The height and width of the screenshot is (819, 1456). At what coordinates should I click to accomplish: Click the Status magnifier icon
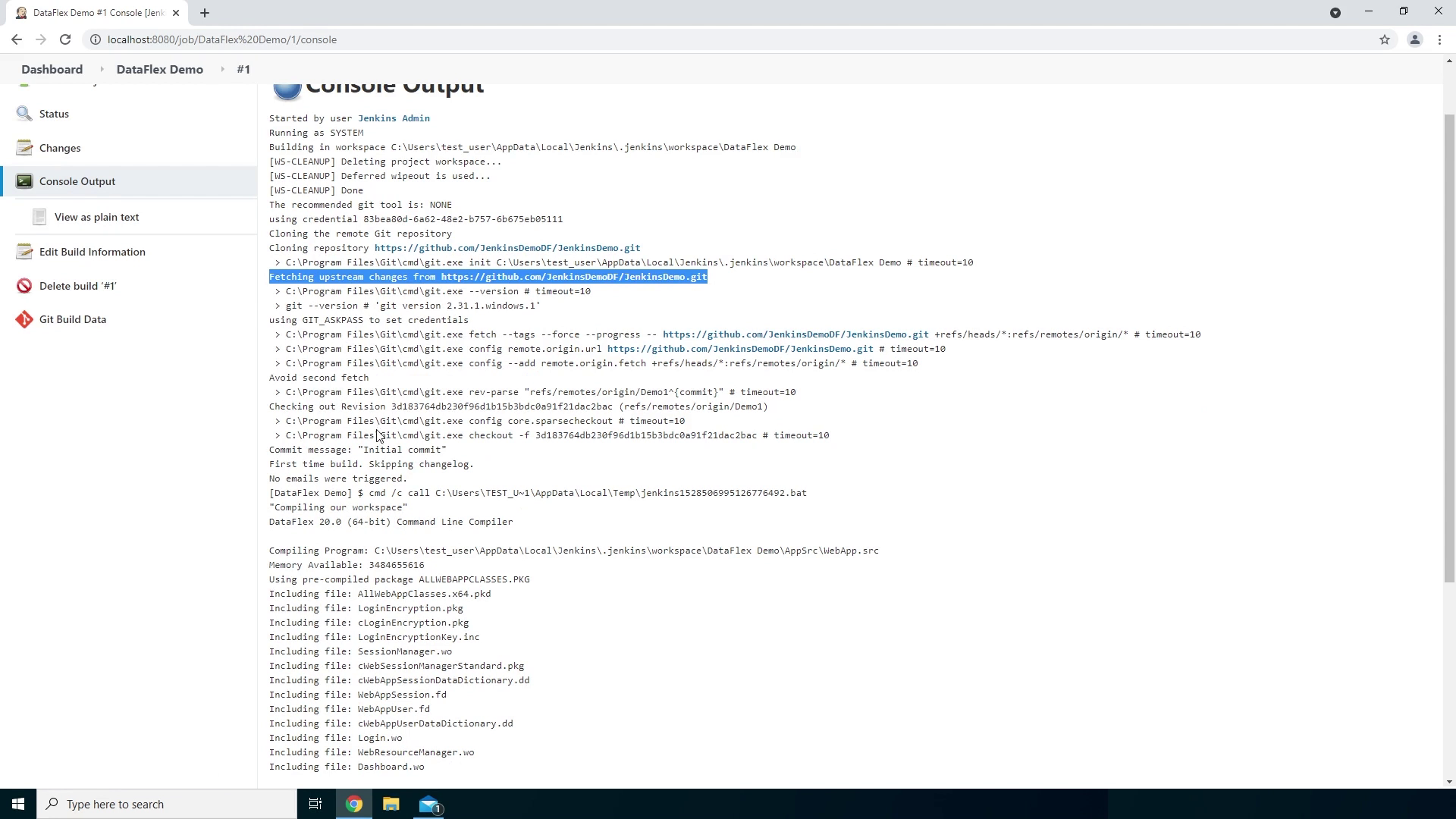point(24,114)
